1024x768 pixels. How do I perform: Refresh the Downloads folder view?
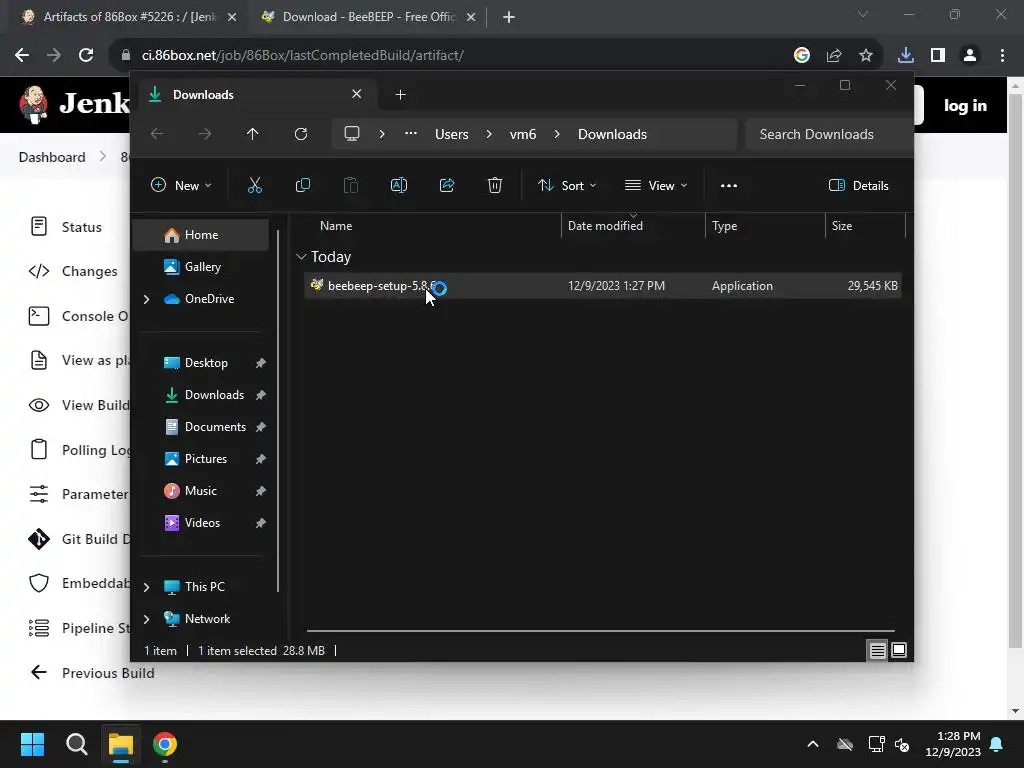pyautogui.click(x=300, y=134)
